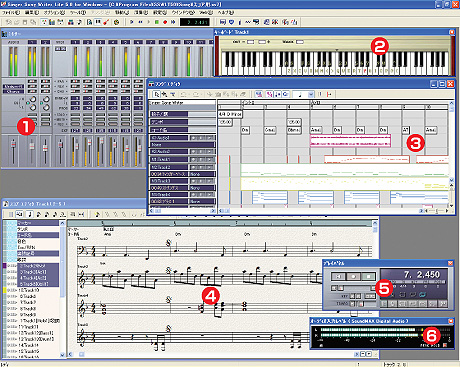The height and width of the screenshot is (367, 460).
Task: Select the quarter note tool in score editor
Action: pyautogui.click(x=30, y=214)
